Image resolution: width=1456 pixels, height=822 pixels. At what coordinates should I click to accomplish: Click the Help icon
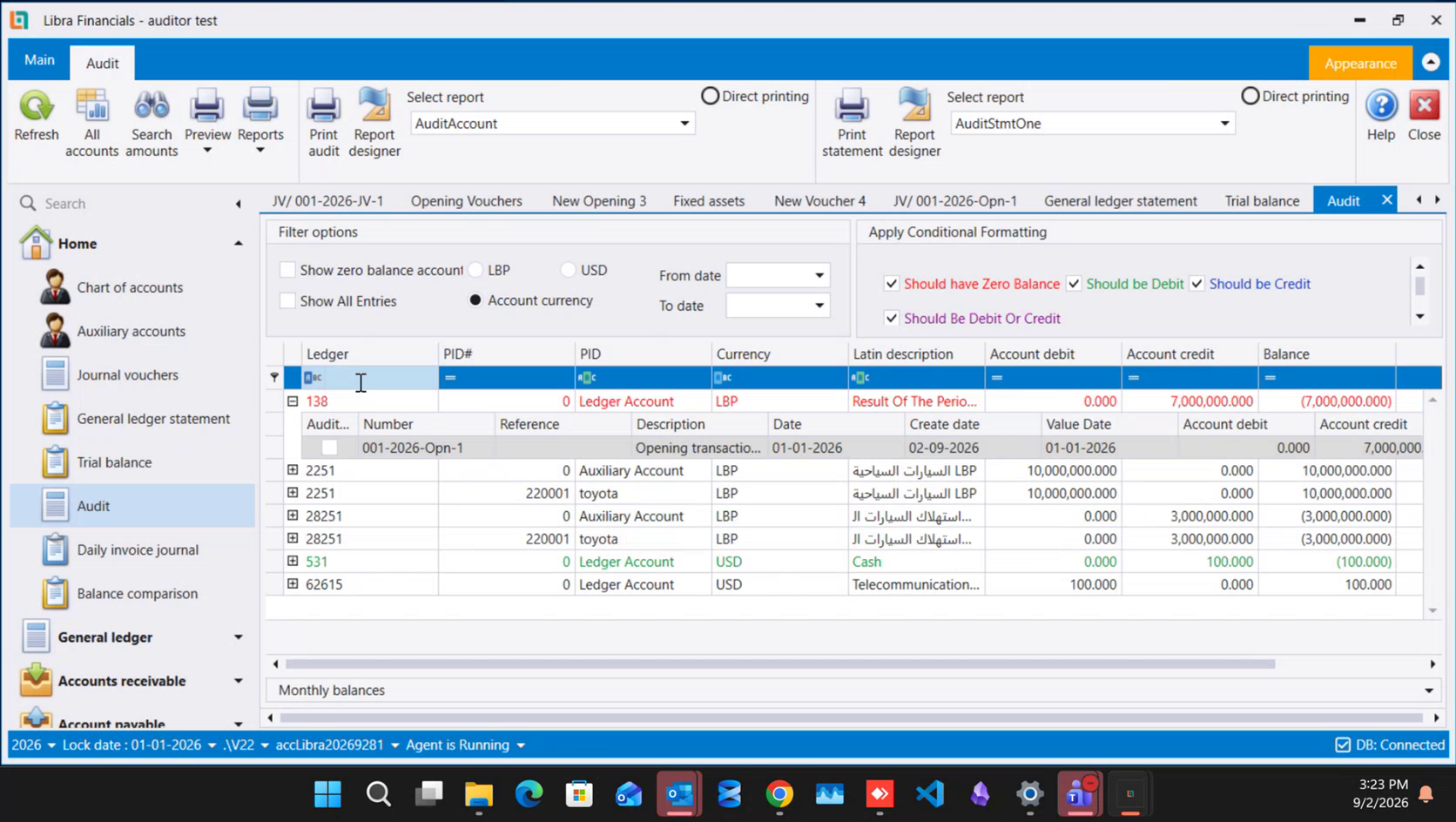pyautogui.click(x=1381, y=106)
